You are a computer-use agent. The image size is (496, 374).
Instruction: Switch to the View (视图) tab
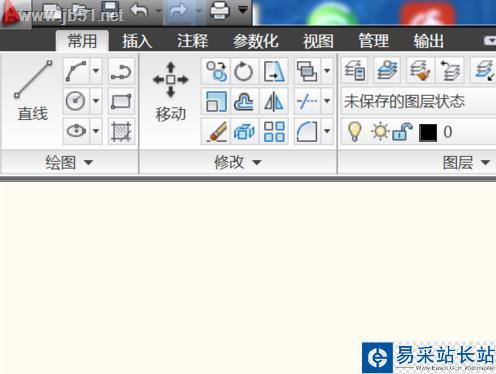(x=318, y=41)
